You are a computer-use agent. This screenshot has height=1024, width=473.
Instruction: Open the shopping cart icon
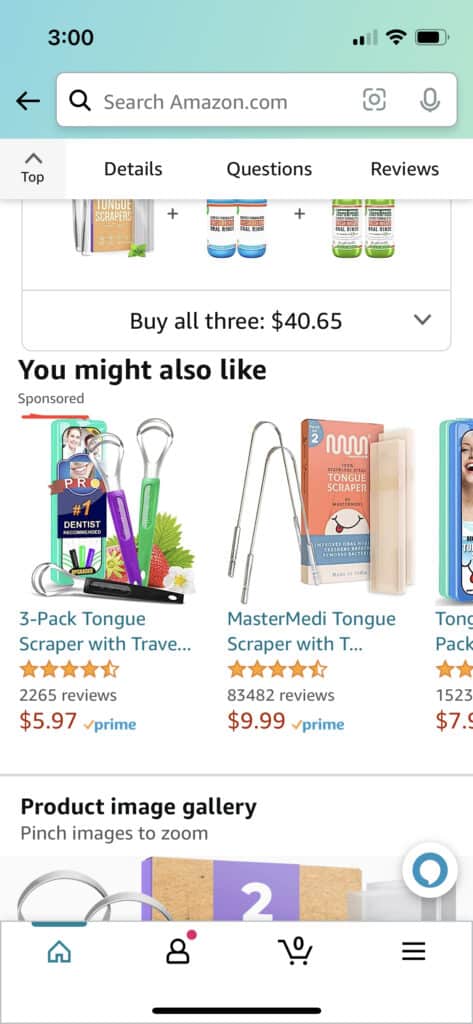click(x=295, y=950)
